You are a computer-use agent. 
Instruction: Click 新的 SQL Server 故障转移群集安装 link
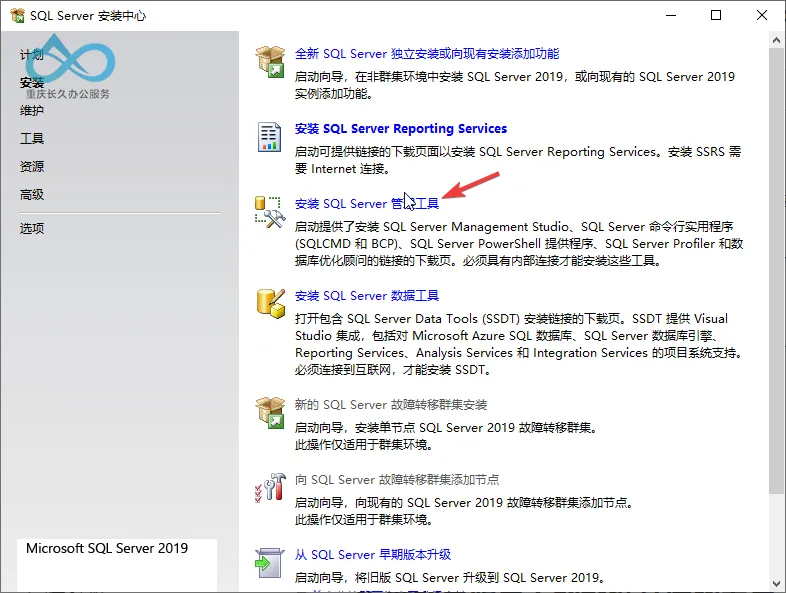[x=390, y=405]
